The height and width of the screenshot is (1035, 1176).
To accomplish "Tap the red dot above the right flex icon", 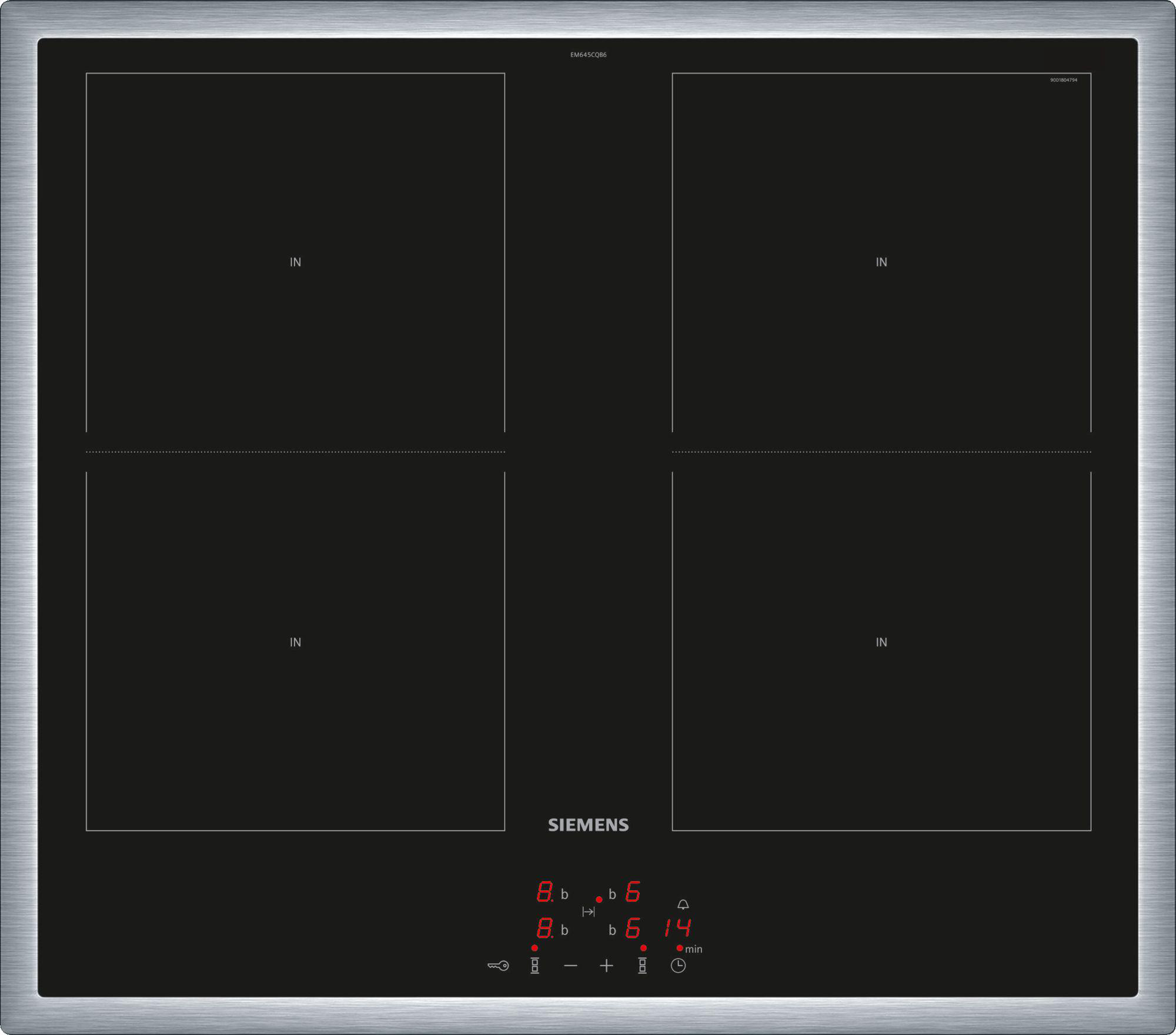I will tap(643, 948).
